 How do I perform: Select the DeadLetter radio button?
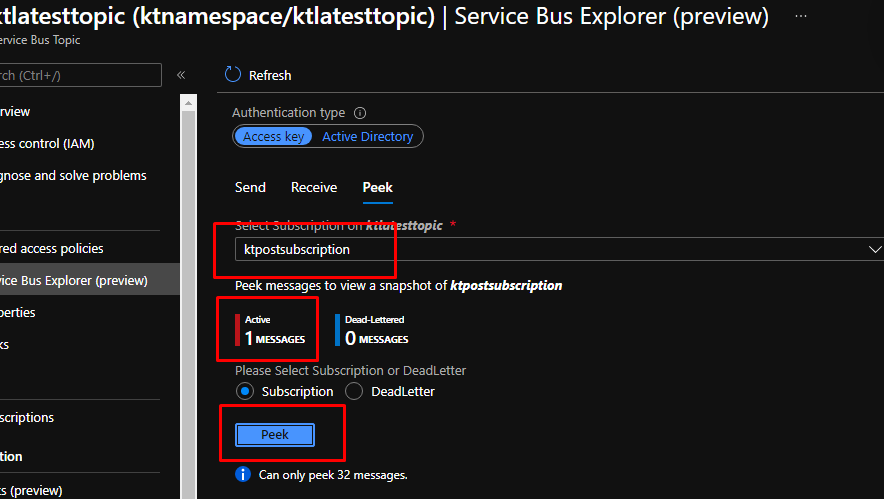click(x=354, y=391)
